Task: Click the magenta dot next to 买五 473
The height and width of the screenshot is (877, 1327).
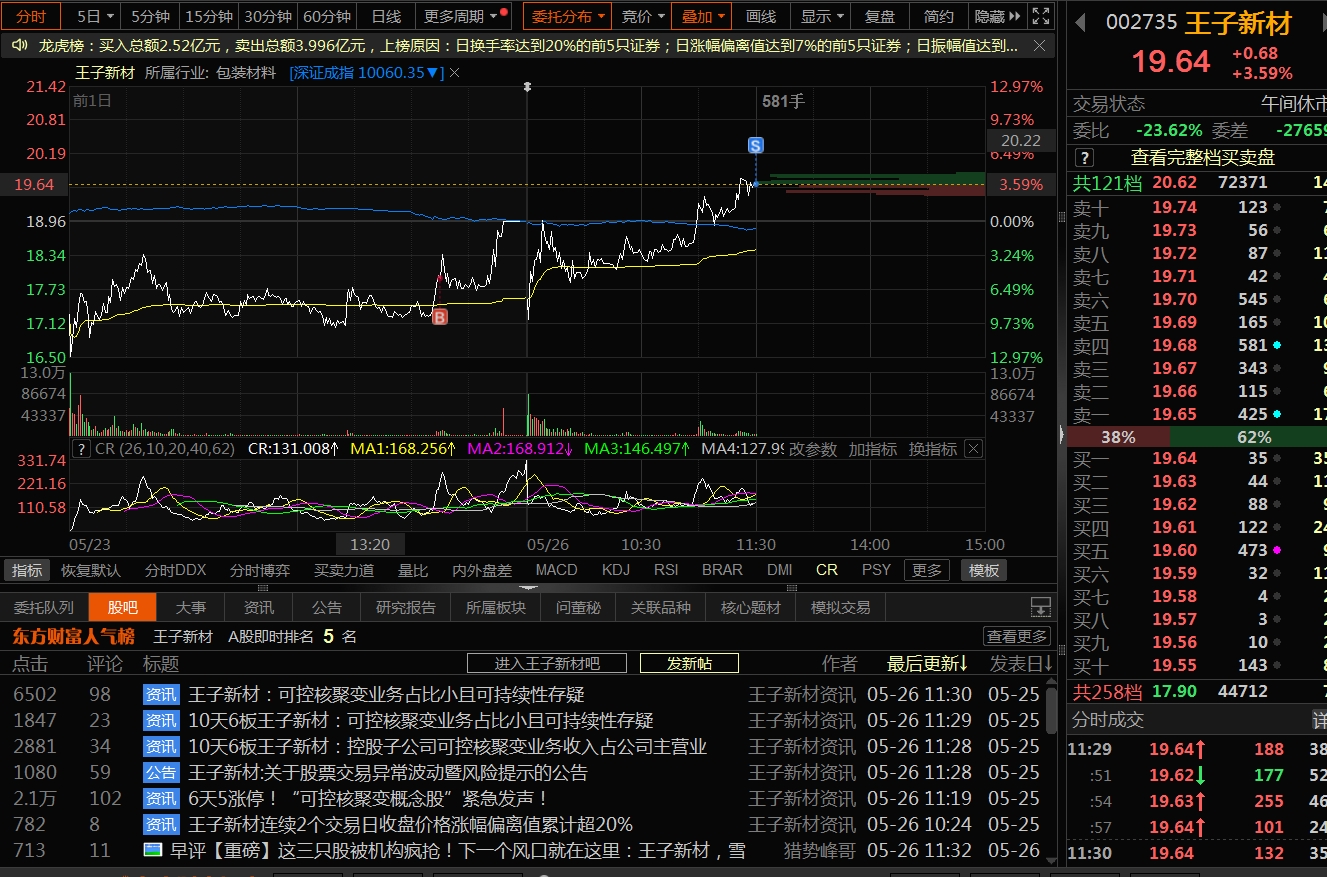Action: [x=1277, y=550]
